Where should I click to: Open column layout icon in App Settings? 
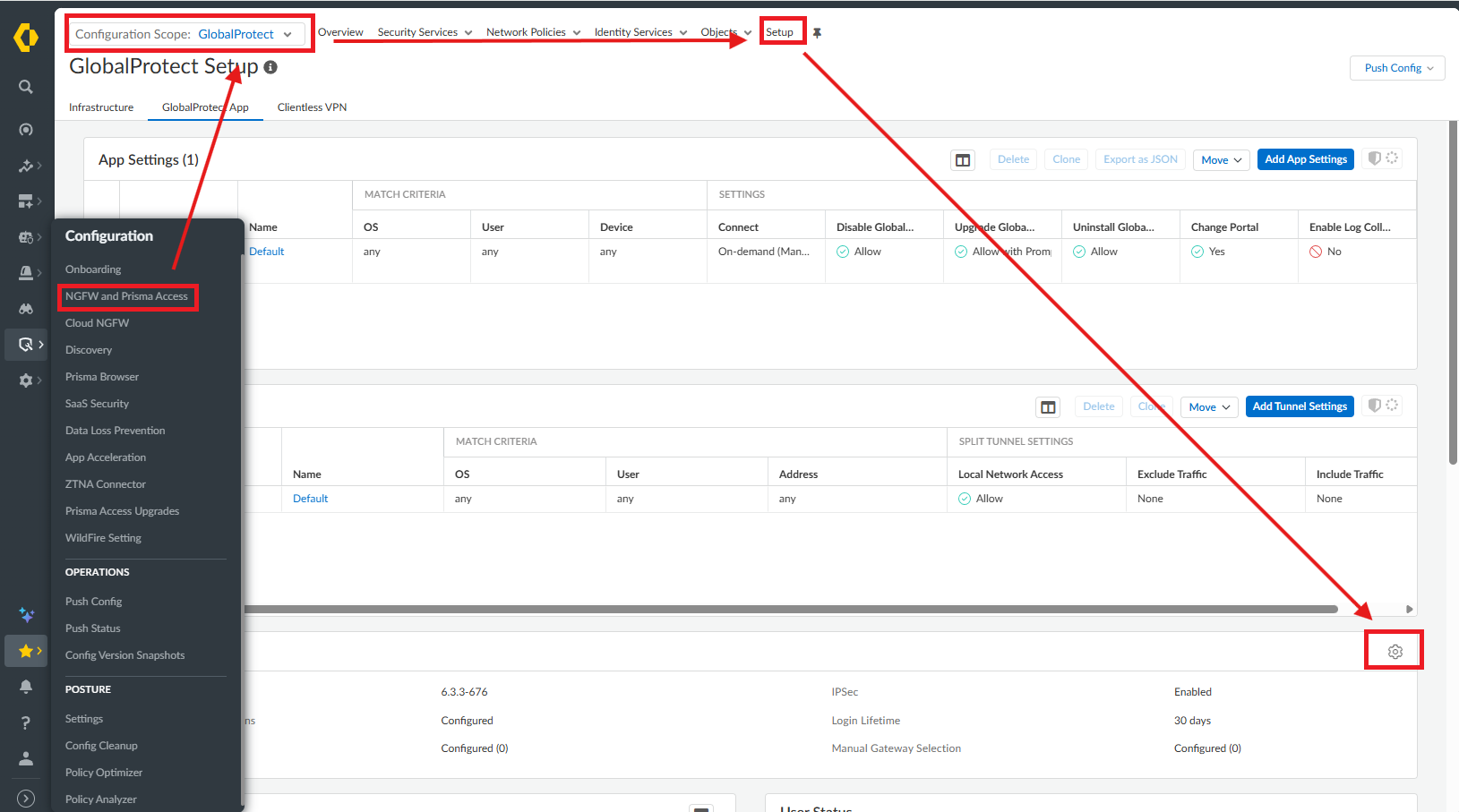(963, 160)
